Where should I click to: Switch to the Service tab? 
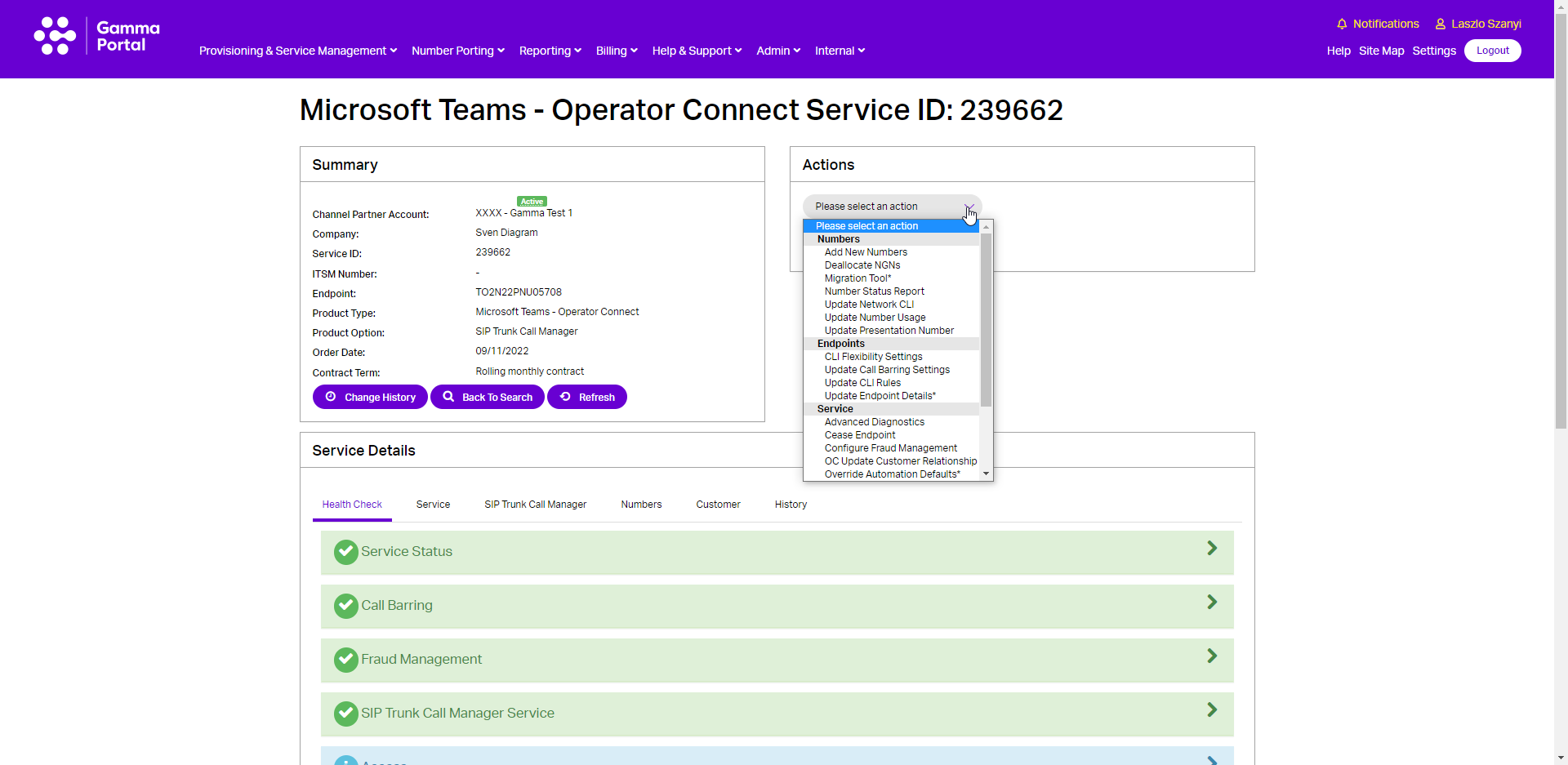pos(433,505)
